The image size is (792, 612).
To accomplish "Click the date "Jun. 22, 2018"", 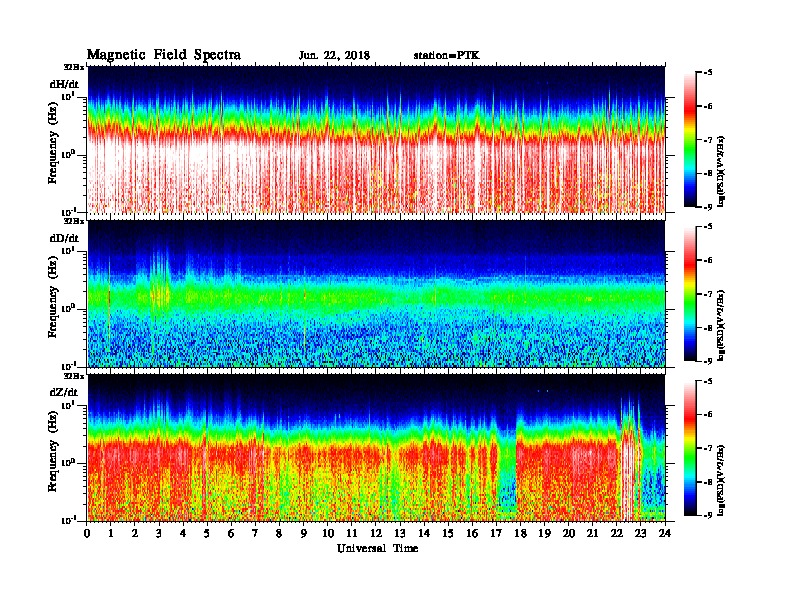I will click(334, 56).
